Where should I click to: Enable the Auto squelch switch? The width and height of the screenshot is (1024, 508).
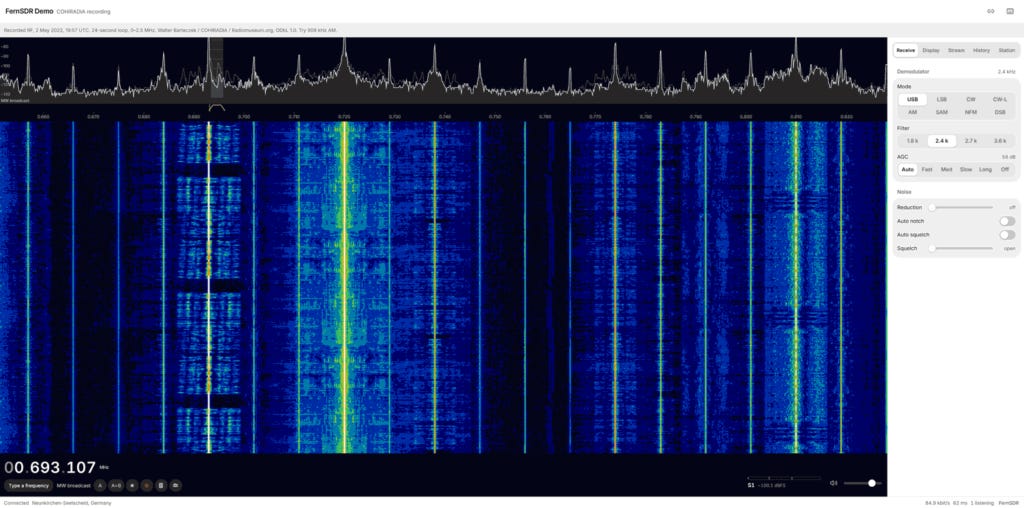point(1007,234)
